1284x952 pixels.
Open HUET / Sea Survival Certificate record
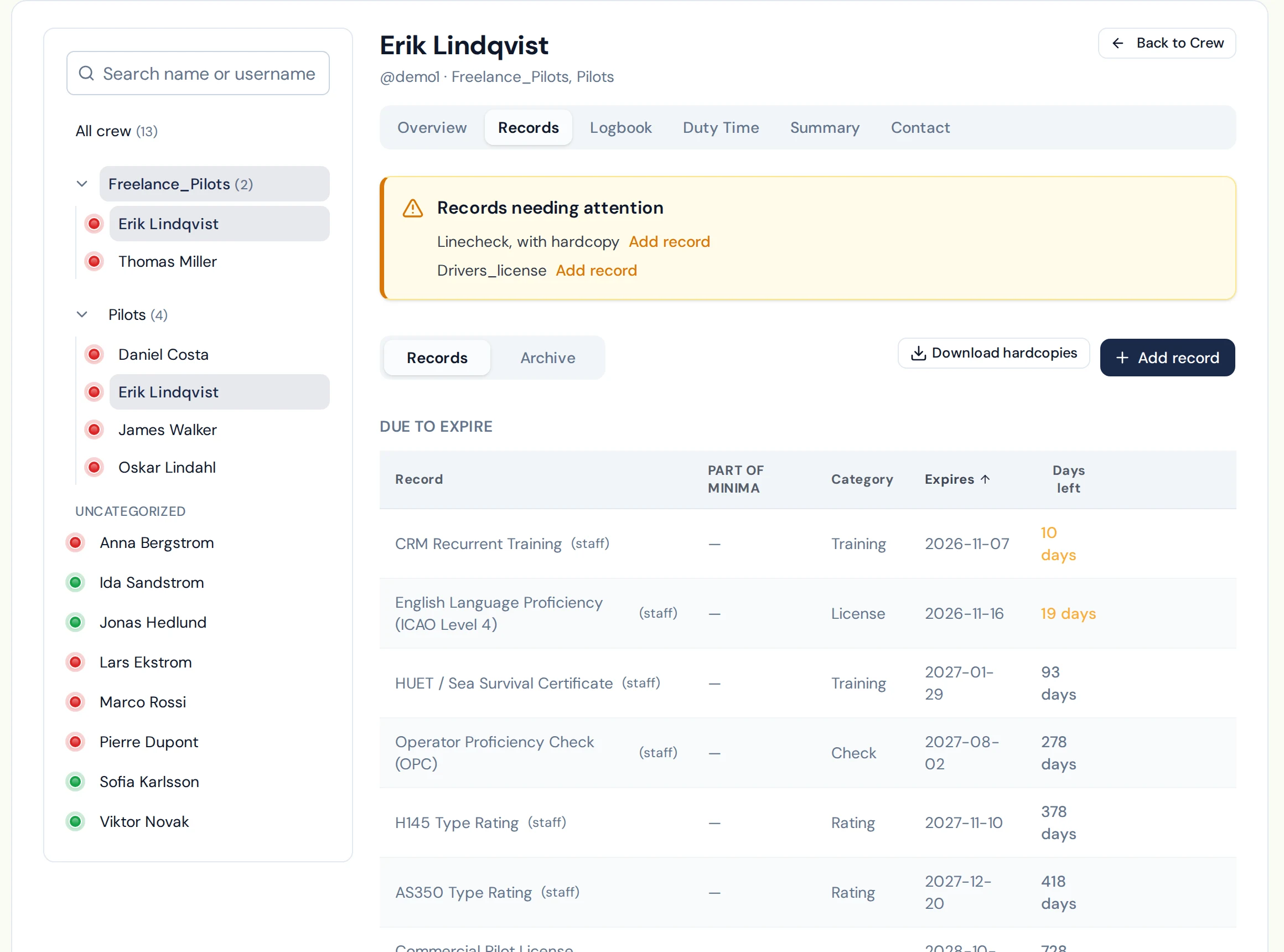coord(504,684)
